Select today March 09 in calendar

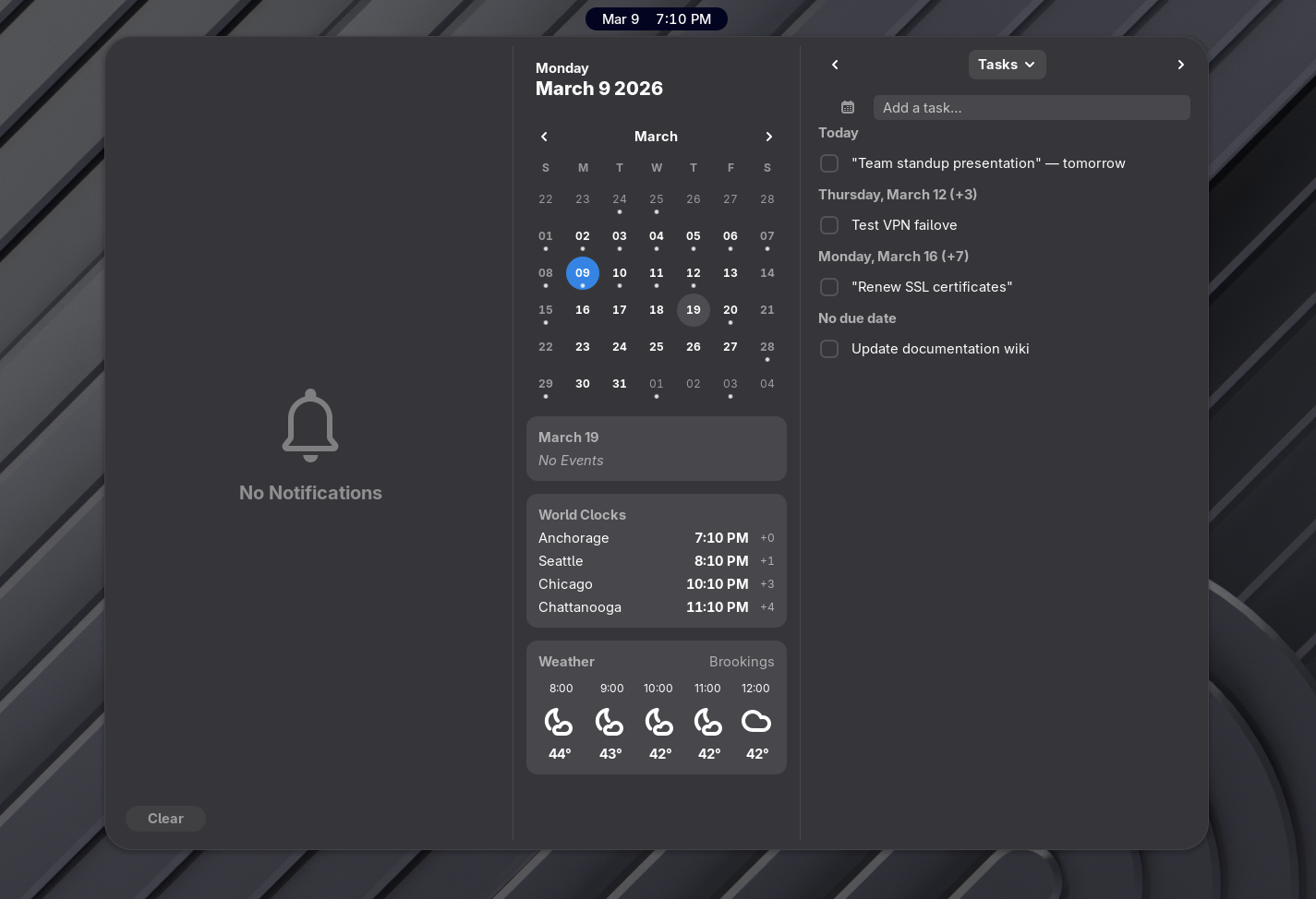tap(583, 273)
